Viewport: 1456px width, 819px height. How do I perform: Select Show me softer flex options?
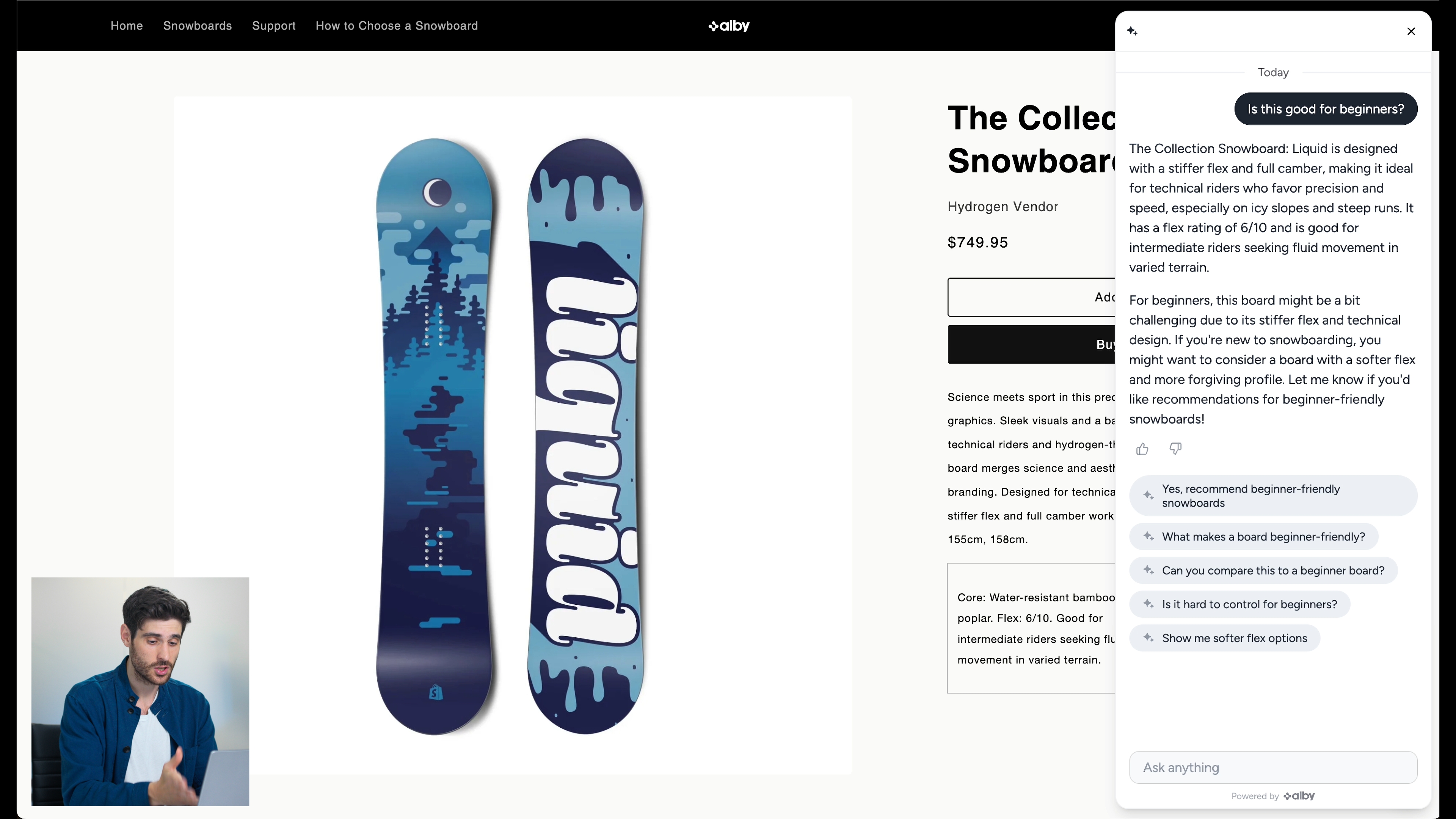tap(1224, 638)
